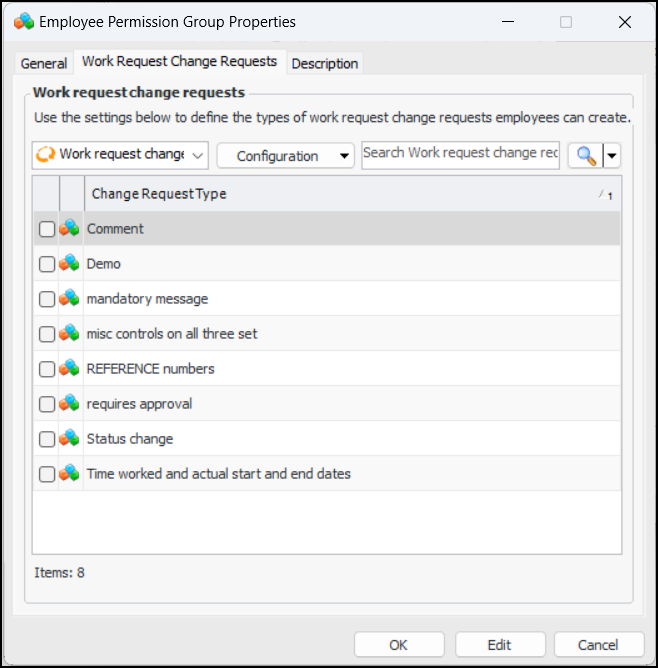Click the icon next to Status change

pyautogui.click(x=70, y=439)
